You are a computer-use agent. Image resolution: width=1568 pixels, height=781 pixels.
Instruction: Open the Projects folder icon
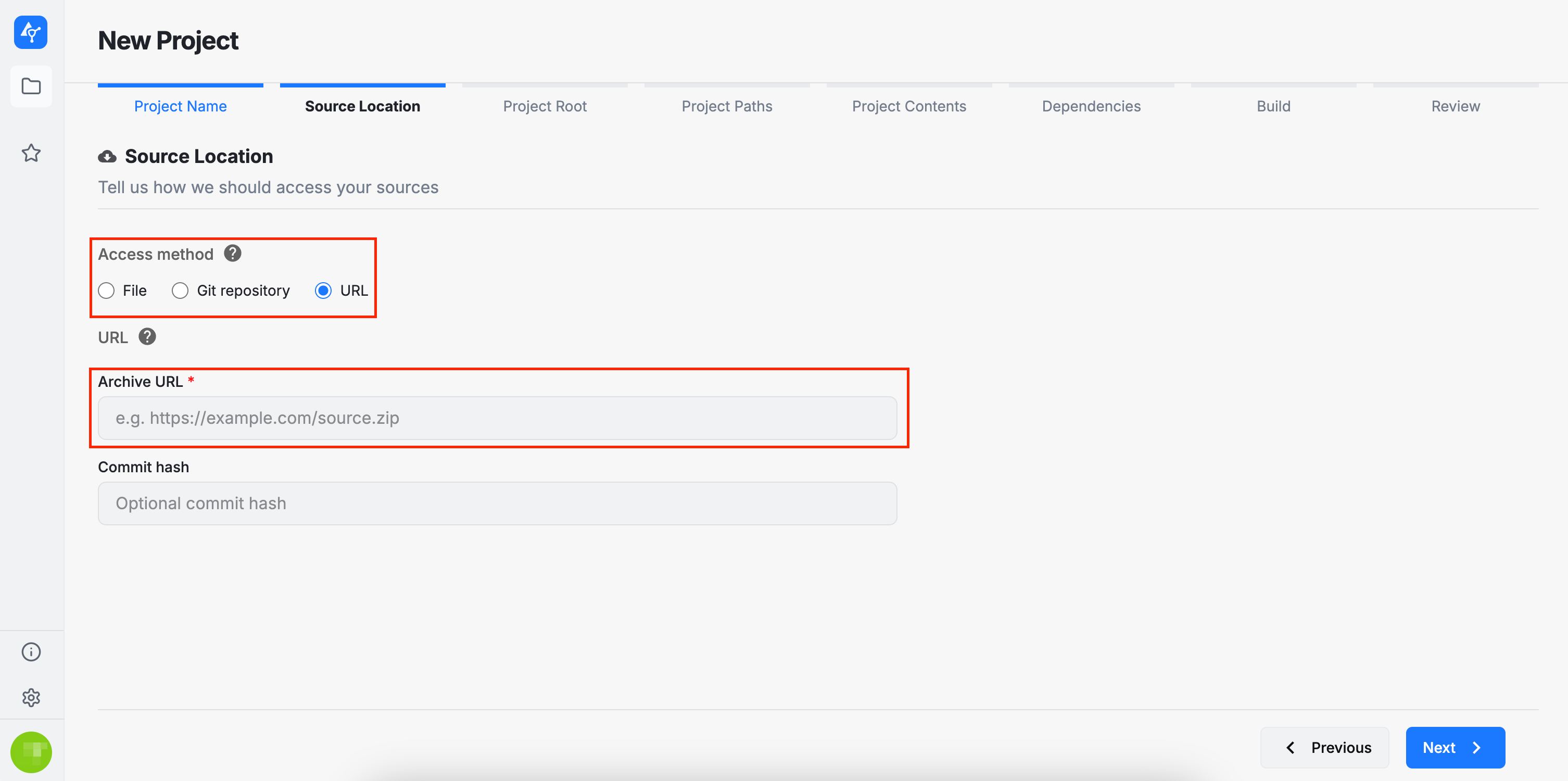pyautogui.click(x=31, y=86)
